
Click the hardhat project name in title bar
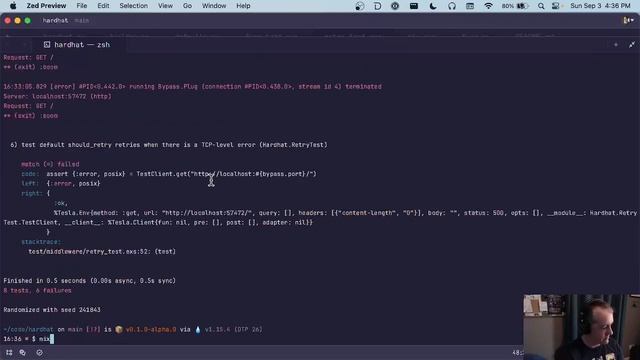[56, 20]
